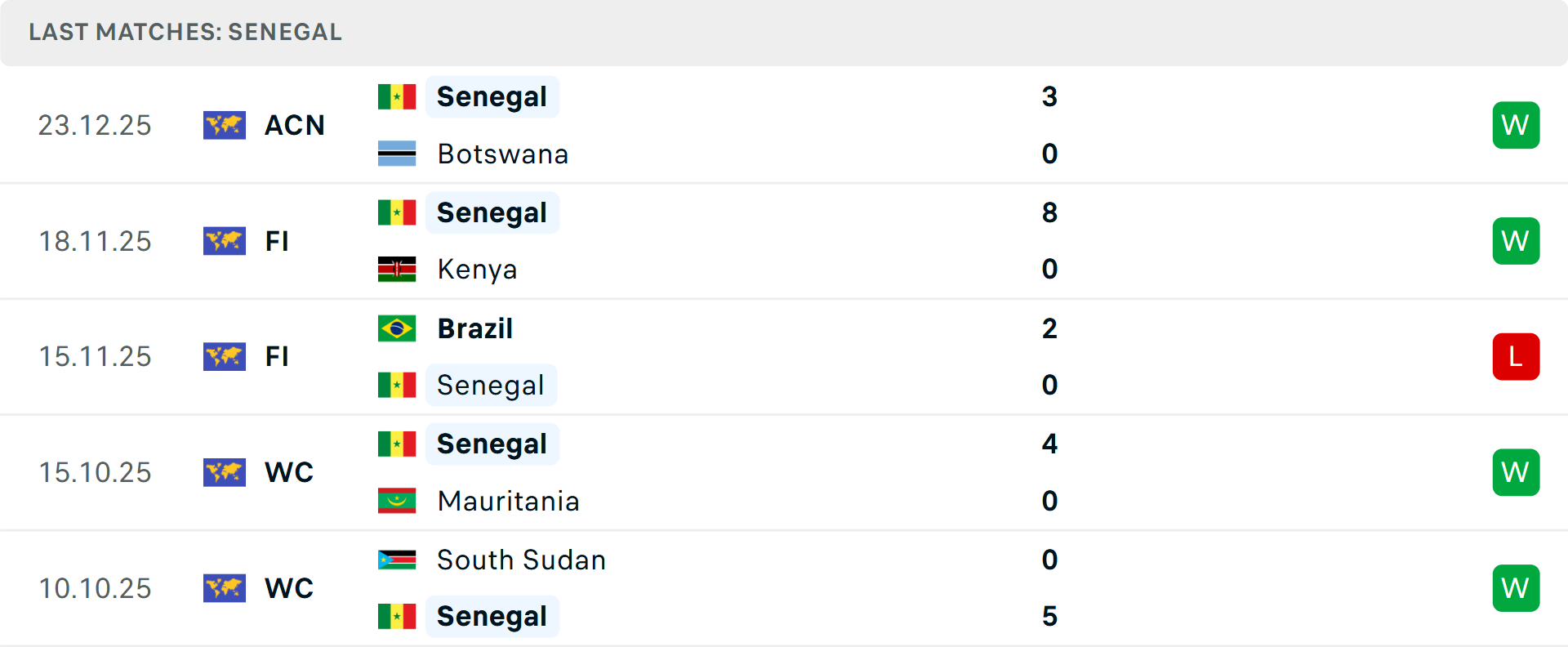This screenshot has height=647, width=1568.
Task: Click the ACN competition world-map icon
Action: [x=225, y=125]
